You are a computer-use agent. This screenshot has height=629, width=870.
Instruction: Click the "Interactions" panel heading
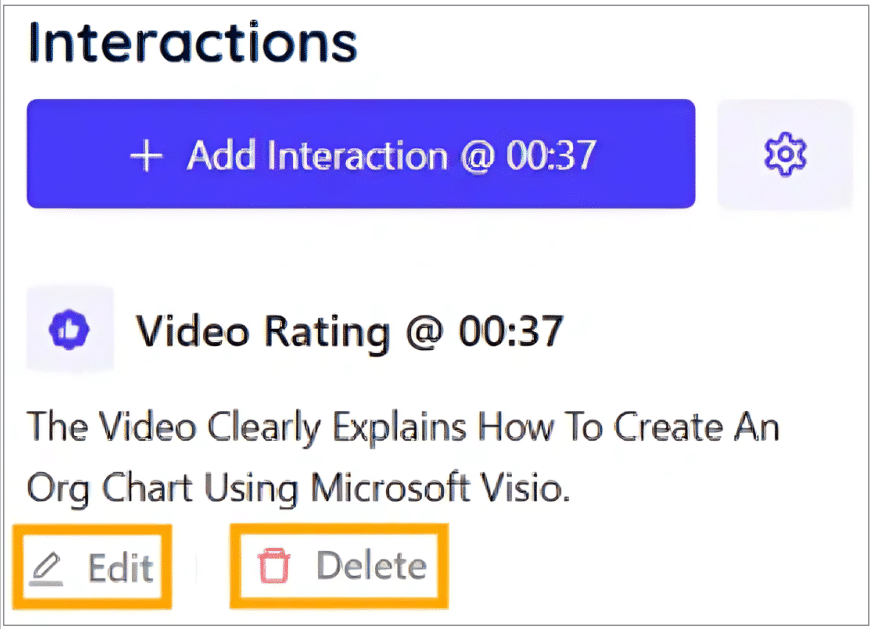[x=192, y=42]
